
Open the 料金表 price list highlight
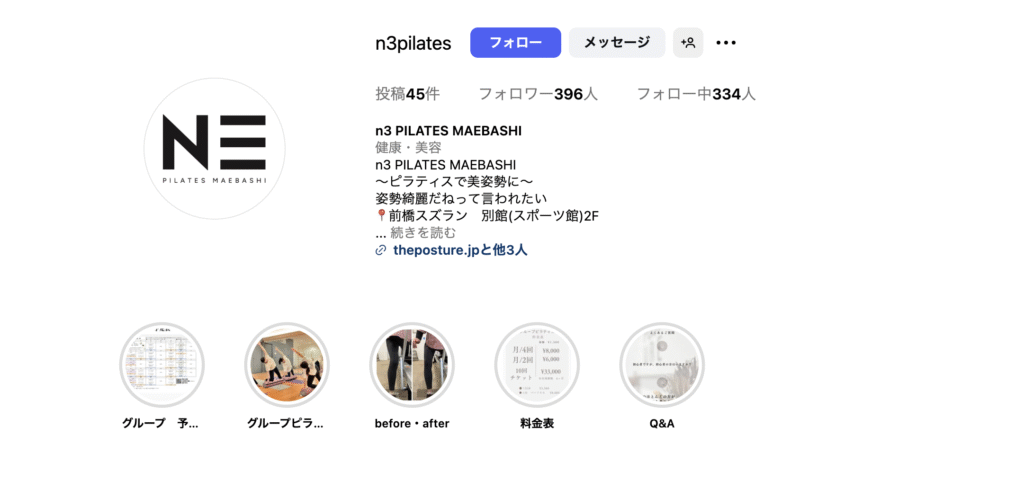537,364
